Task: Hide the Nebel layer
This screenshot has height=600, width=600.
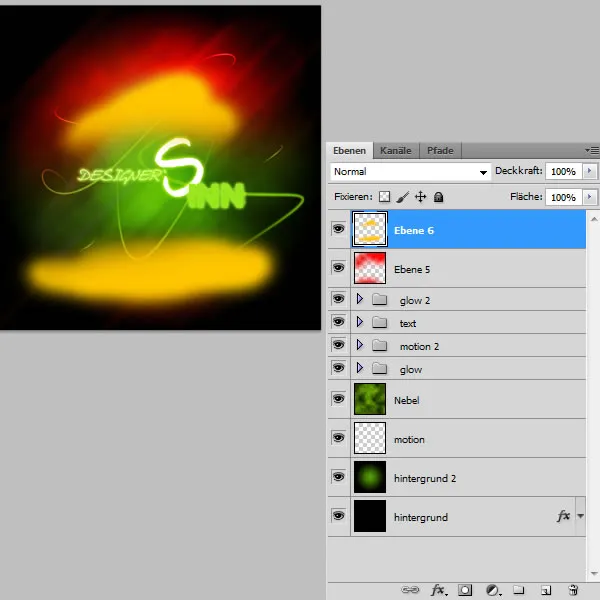Action: click(x=337, y=399)
